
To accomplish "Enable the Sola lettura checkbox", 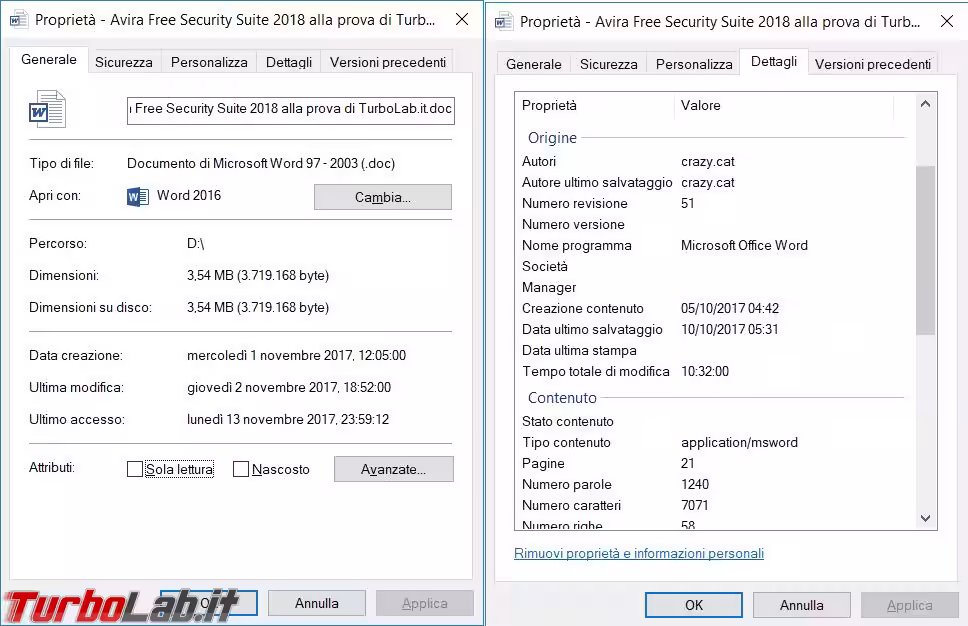I will click(x=135, y=469).
